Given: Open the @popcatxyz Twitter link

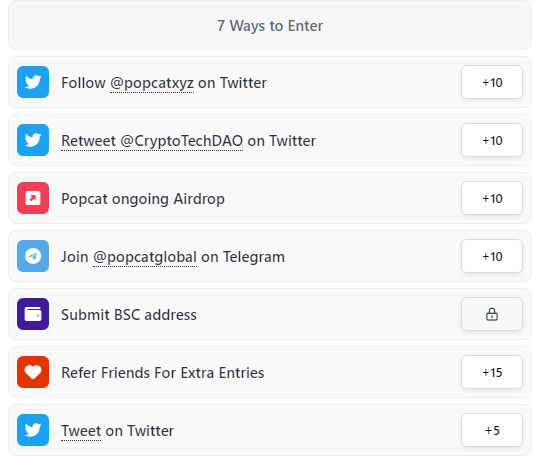Looking at the screenshot, I should click(152, 83).
